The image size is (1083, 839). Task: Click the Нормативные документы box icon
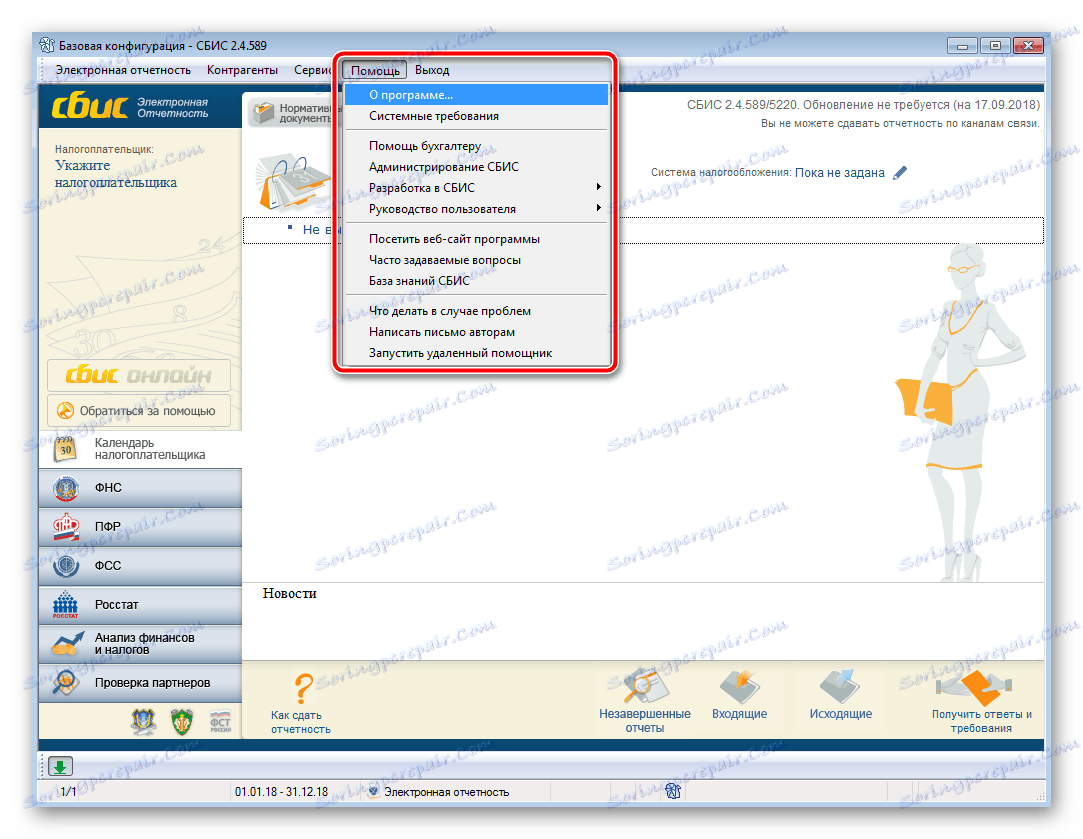[264, 113]
